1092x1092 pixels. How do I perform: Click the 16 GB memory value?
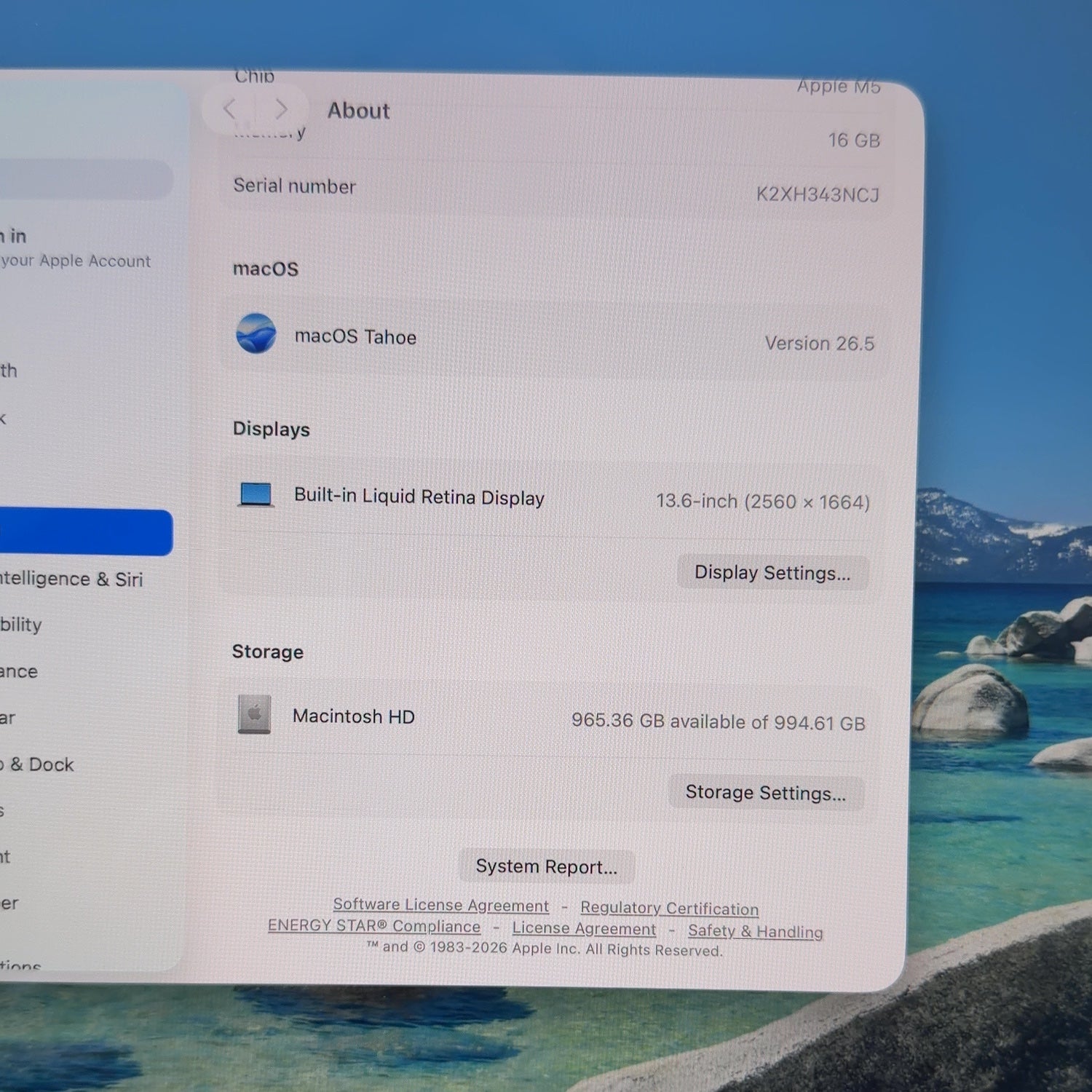(854, 140)
